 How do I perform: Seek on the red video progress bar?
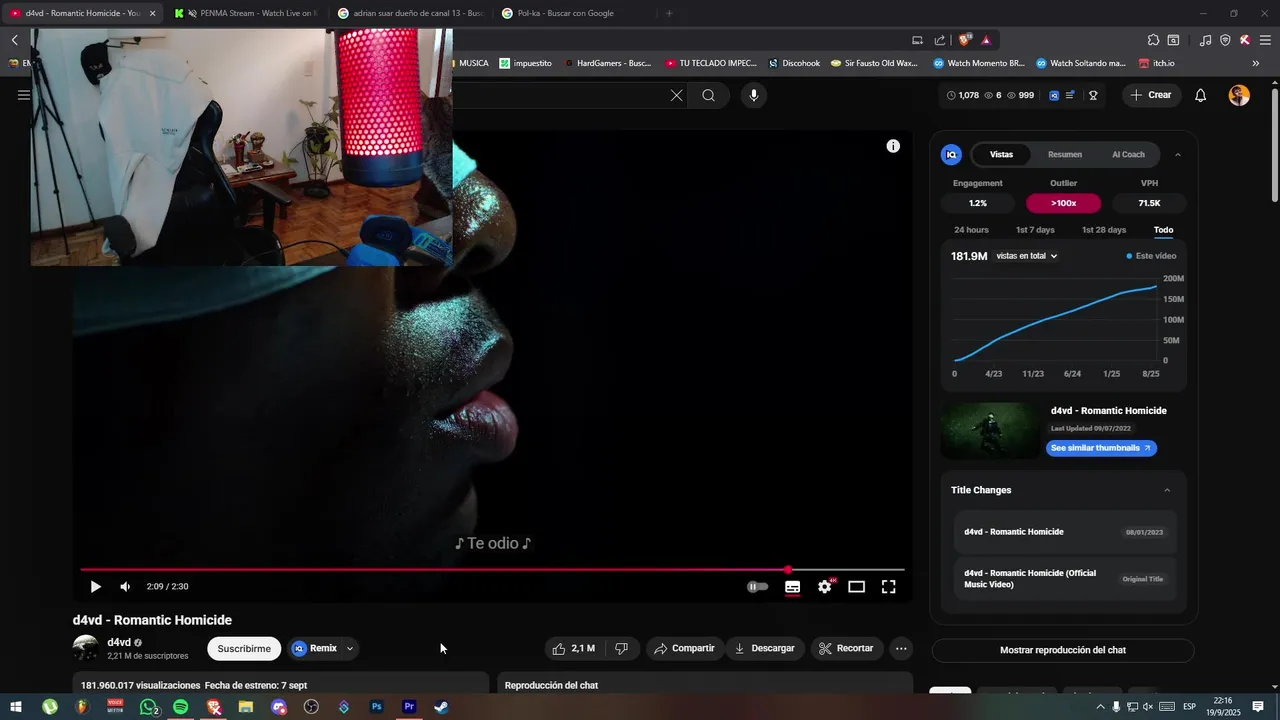coord(492,570)
